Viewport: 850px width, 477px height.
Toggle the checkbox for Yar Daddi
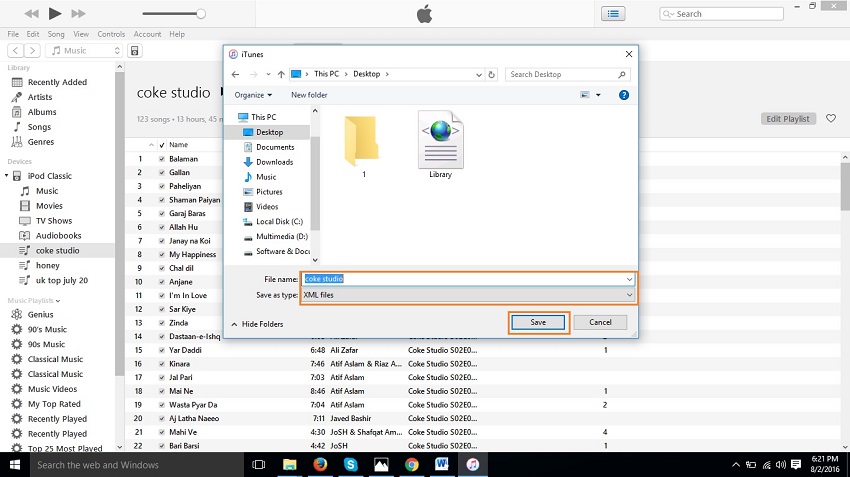point(161,352)
